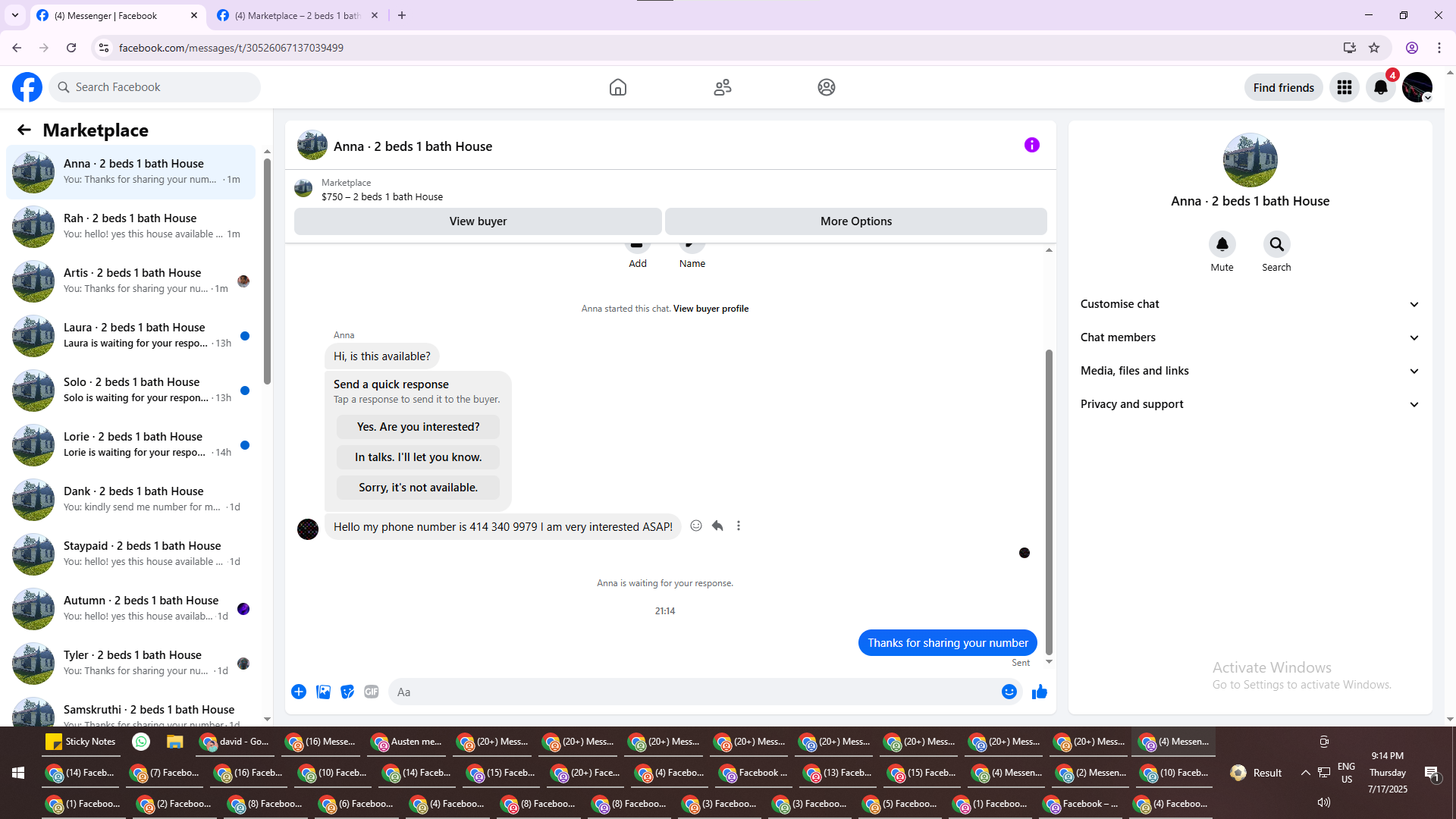Screen dimensions: 1456x819
Task: Open the Friends icon in top navigation
Action: [x=723, y=87]
